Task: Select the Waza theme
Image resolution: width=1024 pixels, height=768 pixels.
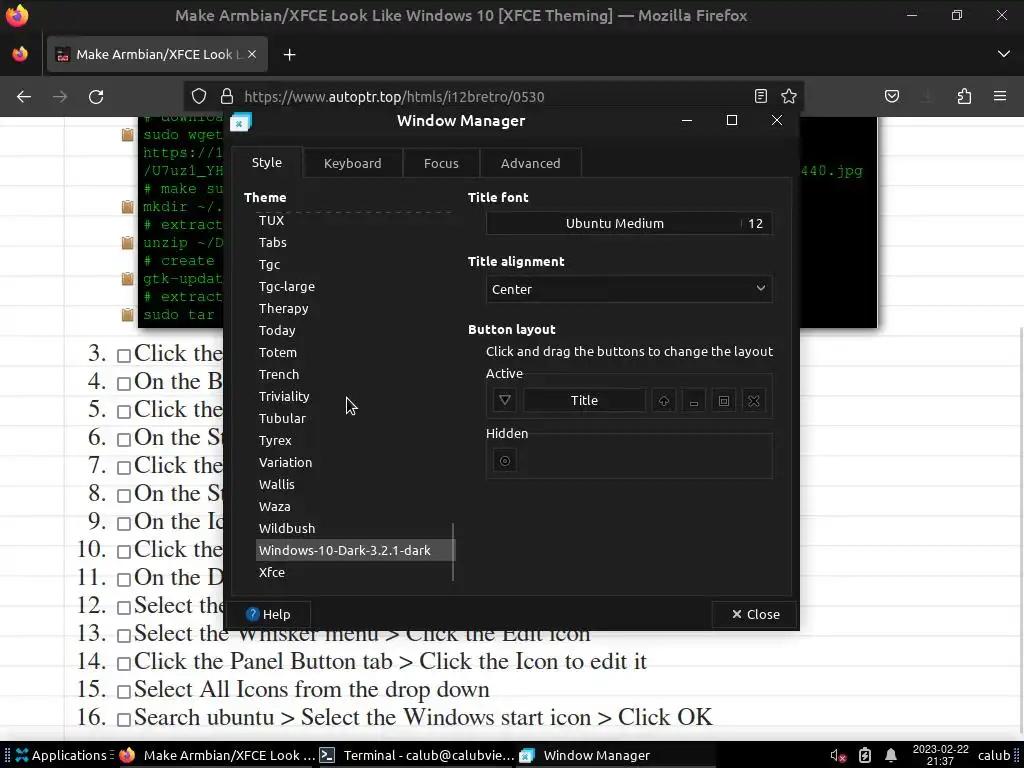Action: coord(355,506)
